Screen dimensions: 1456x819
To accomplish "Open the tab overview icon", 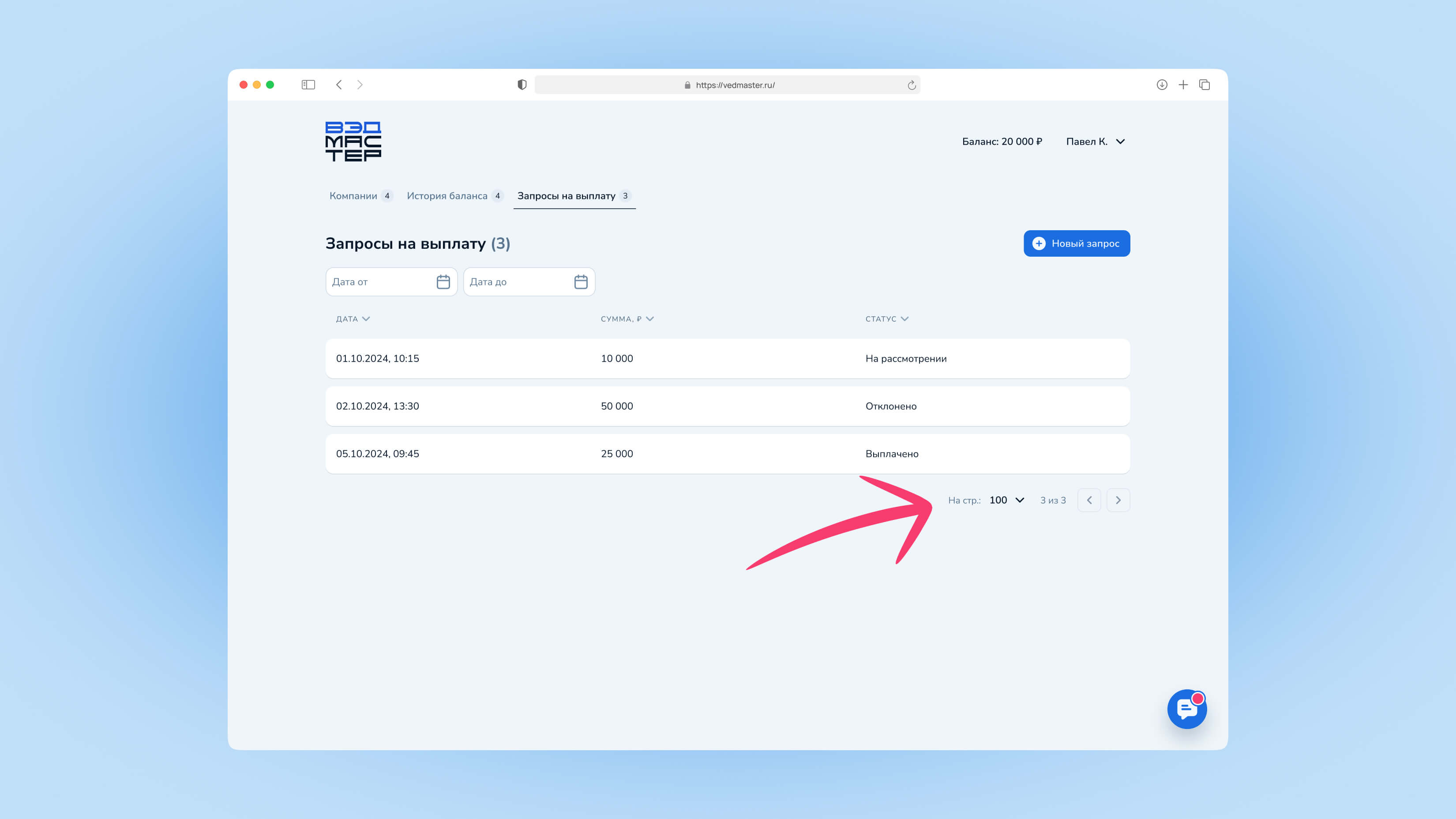I will click(1205, 85).
